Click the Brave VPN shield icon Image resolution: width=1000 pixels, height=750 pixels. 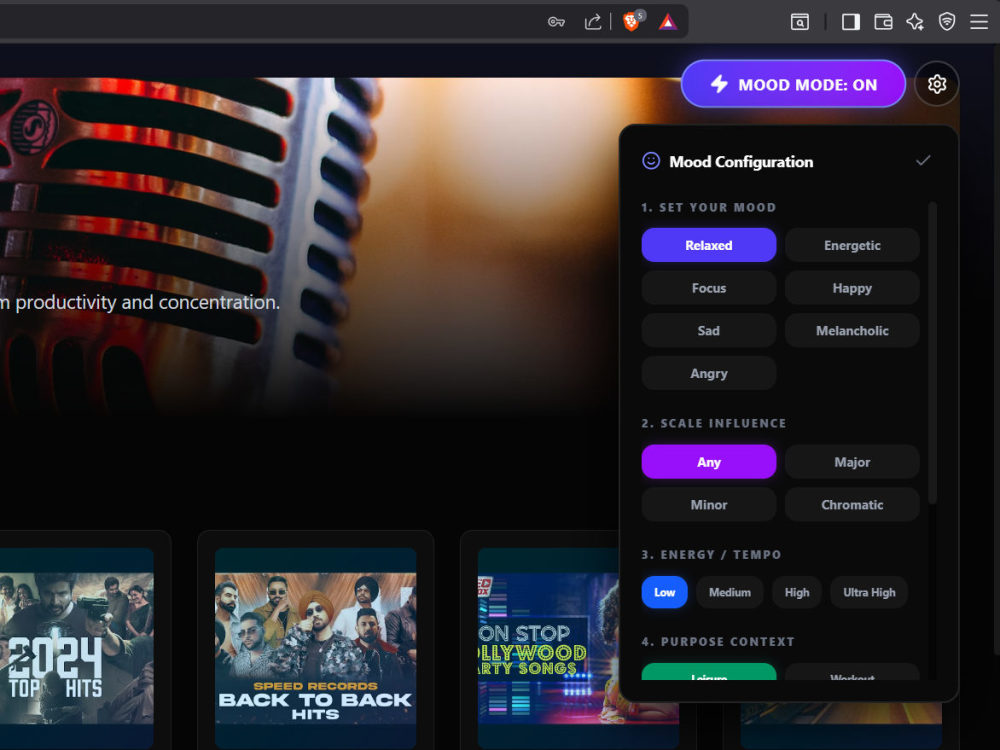coord(947,22)
